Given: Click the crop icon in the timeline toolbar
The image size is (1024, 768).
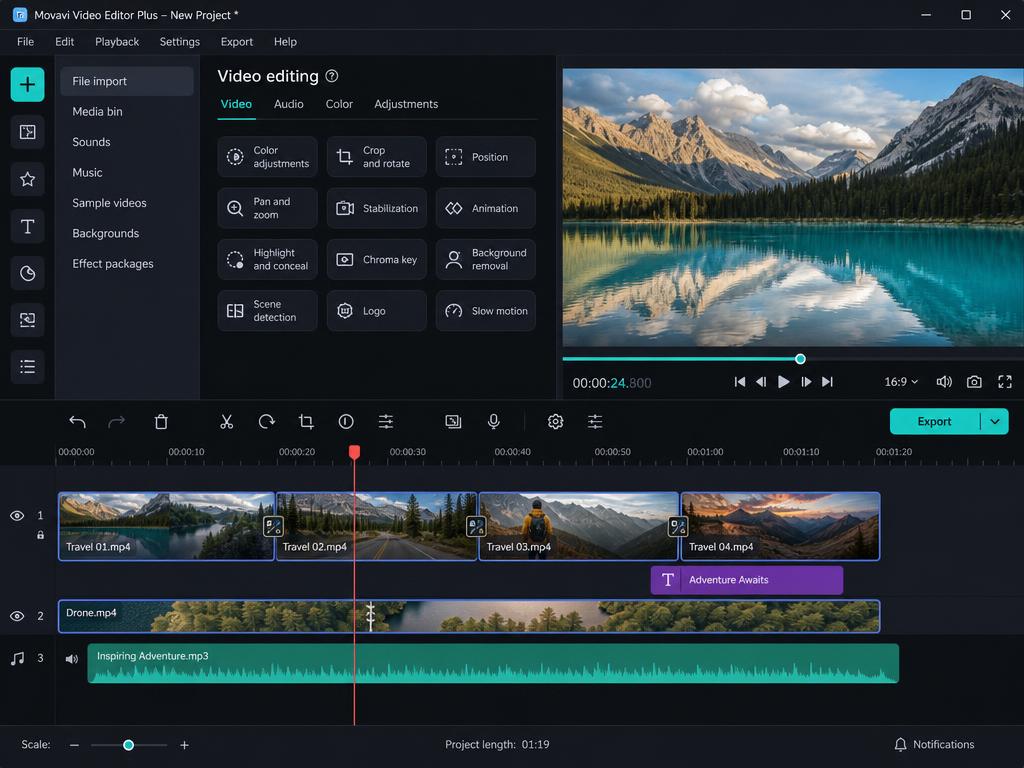Looking at the screenshot, I should click(306, 422).
